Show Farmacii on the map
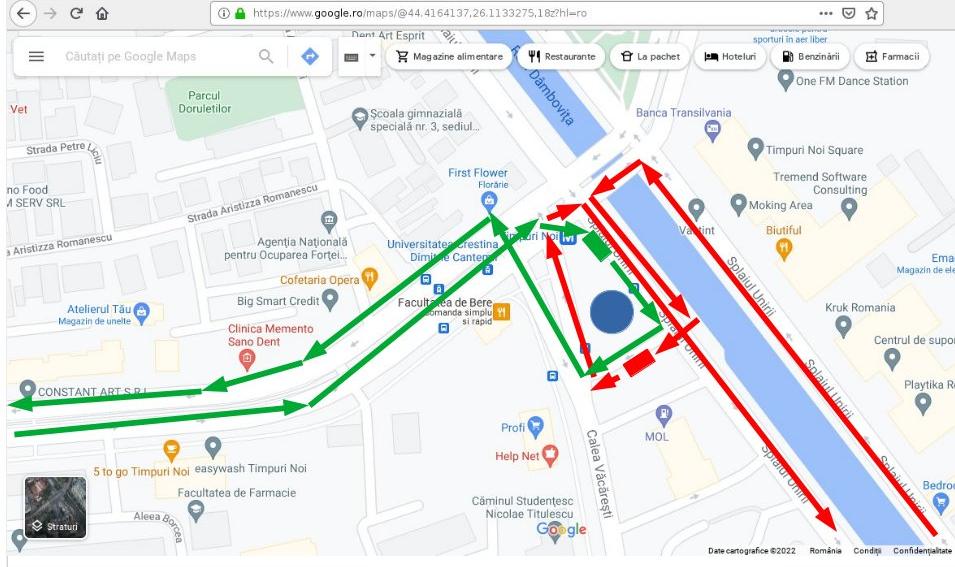The image size is (955, 567). pyautogui.click(x=892, y=57)
